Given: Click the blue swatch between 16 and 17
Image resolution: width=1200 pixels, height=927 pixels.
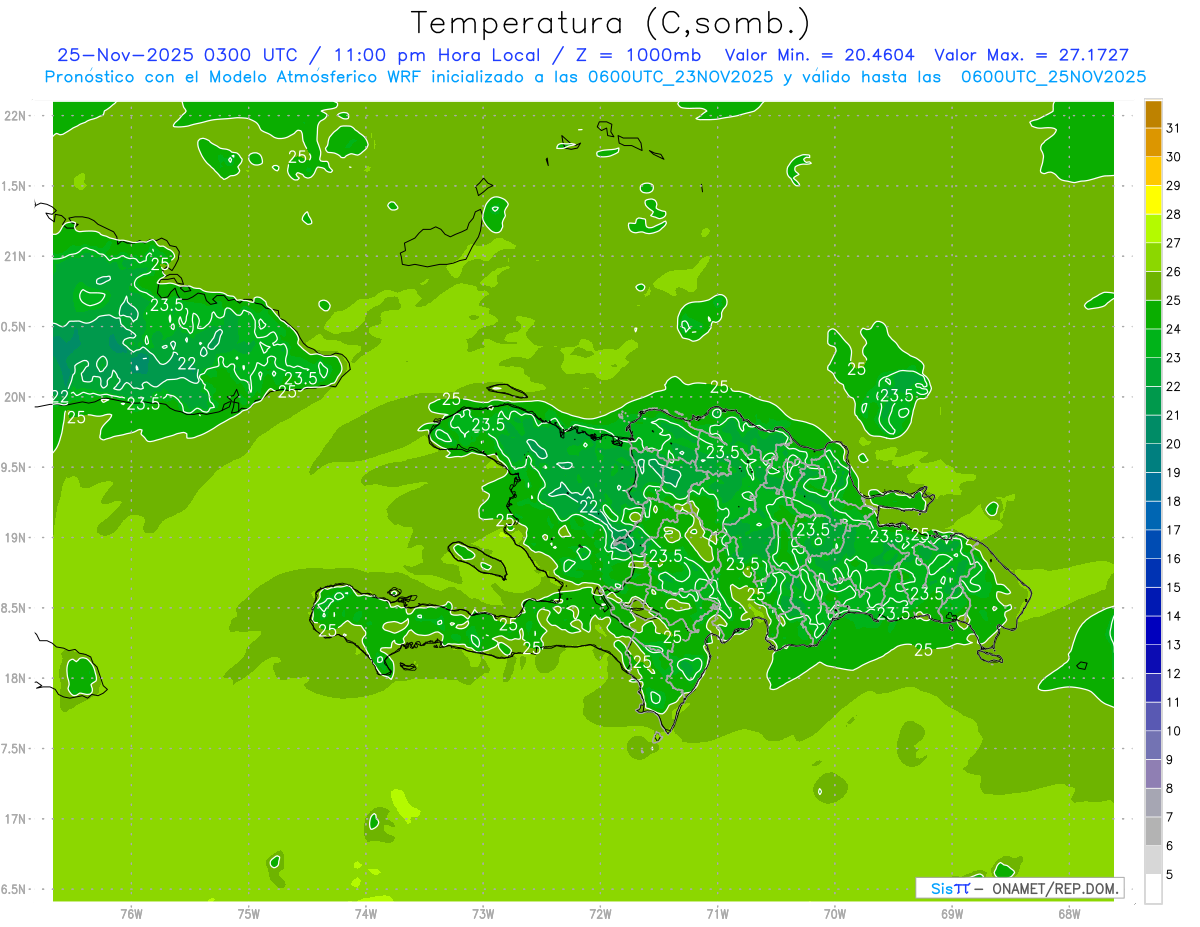Looking at the screenshot, I should pyautogui.click(x=1153, y=545).
